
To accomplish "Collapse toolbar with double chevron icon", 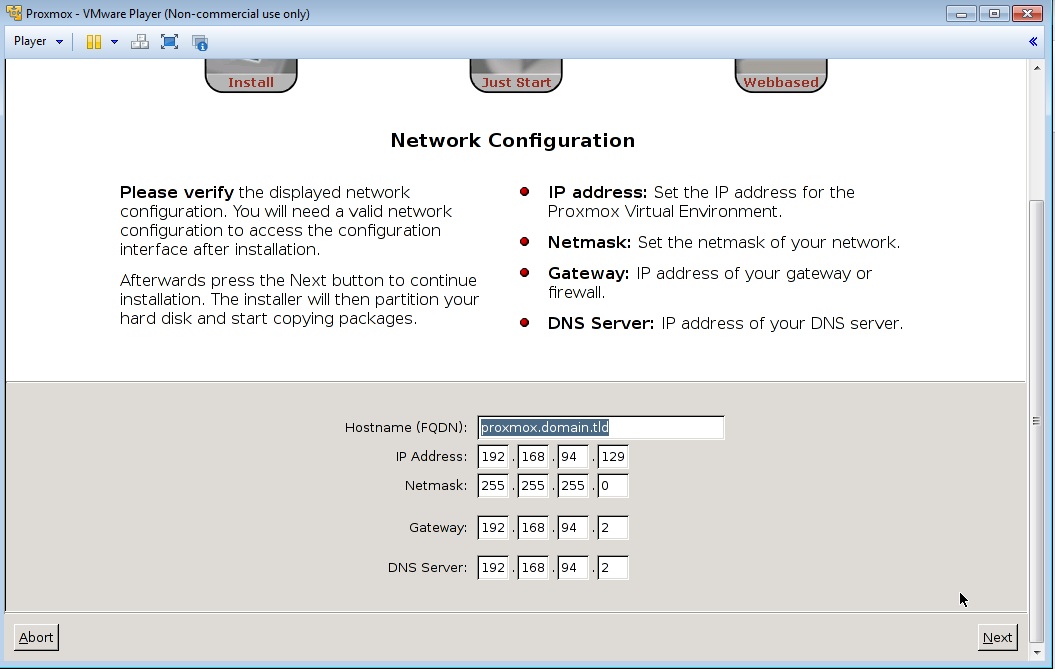I will coord(1033,42).
